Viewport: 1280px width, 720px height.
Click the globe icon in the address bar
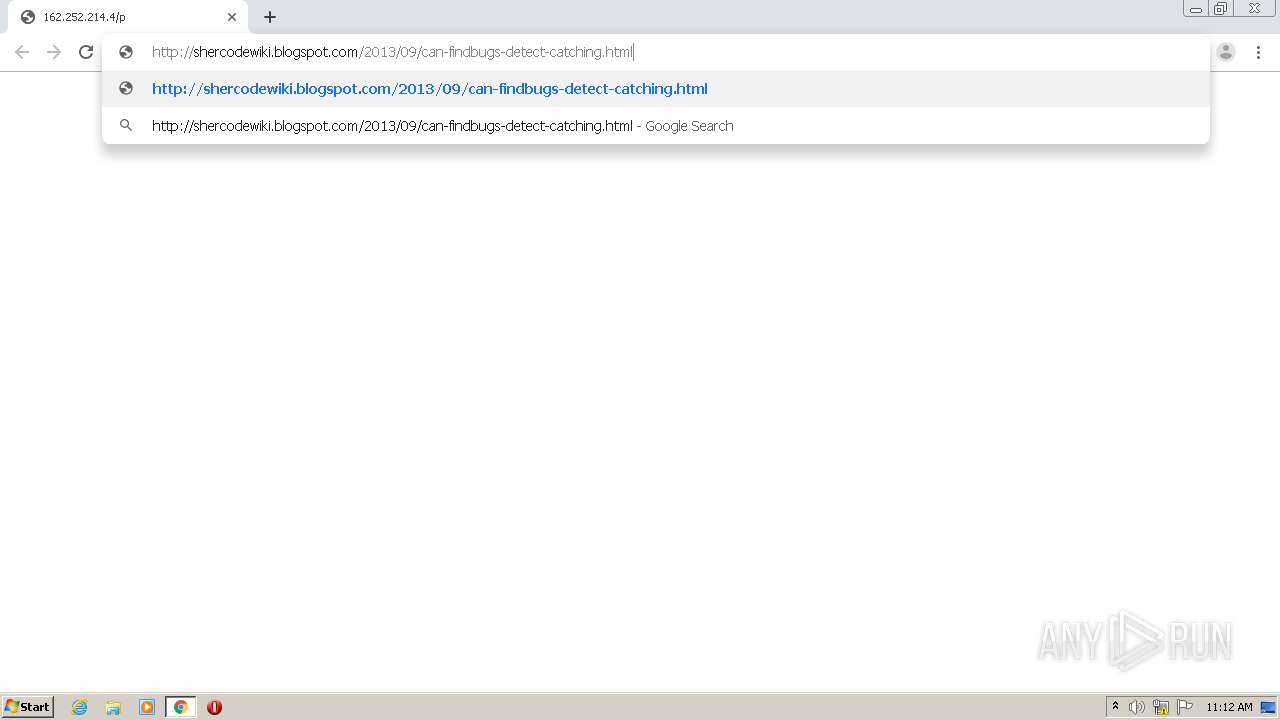coord(126,52)
